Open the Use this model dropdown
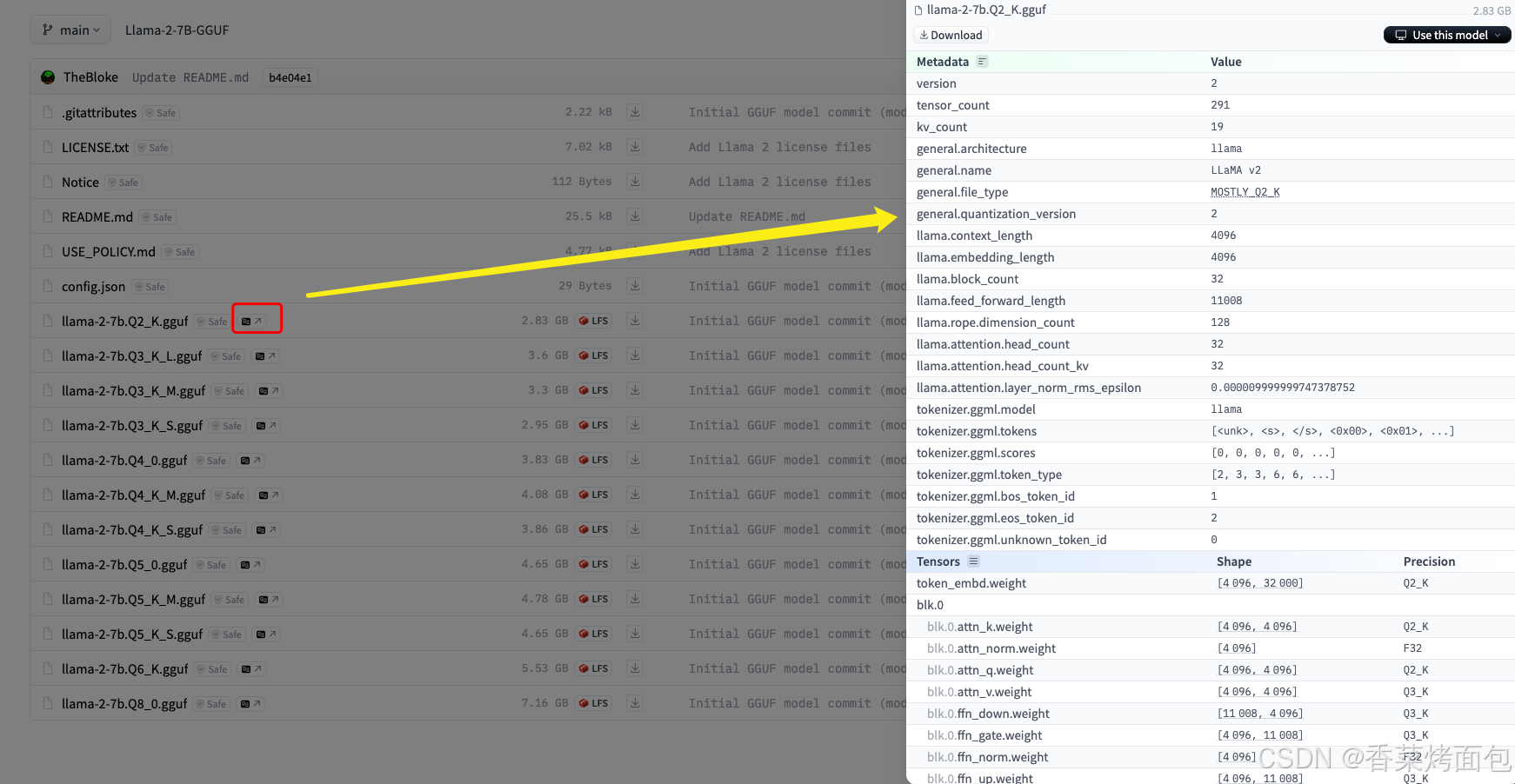The width and height of the screenshot is (1515, 784). tap(1447, 35)
